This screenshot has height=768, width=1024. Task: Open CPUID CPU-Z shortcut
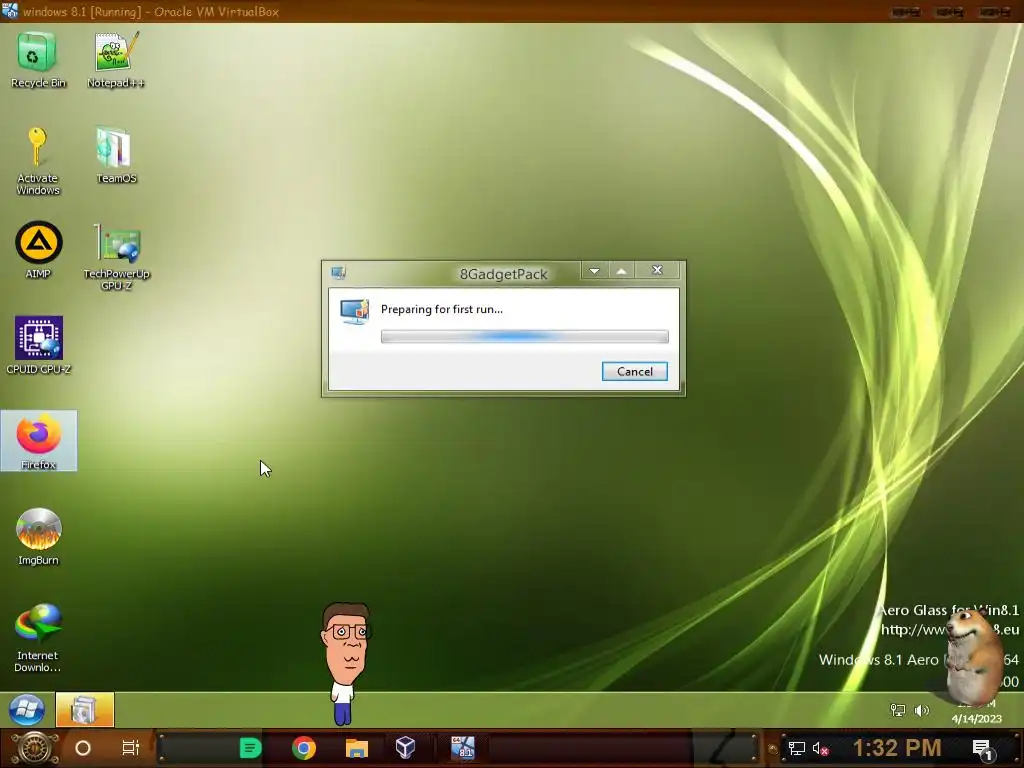(x=39, y=345)
